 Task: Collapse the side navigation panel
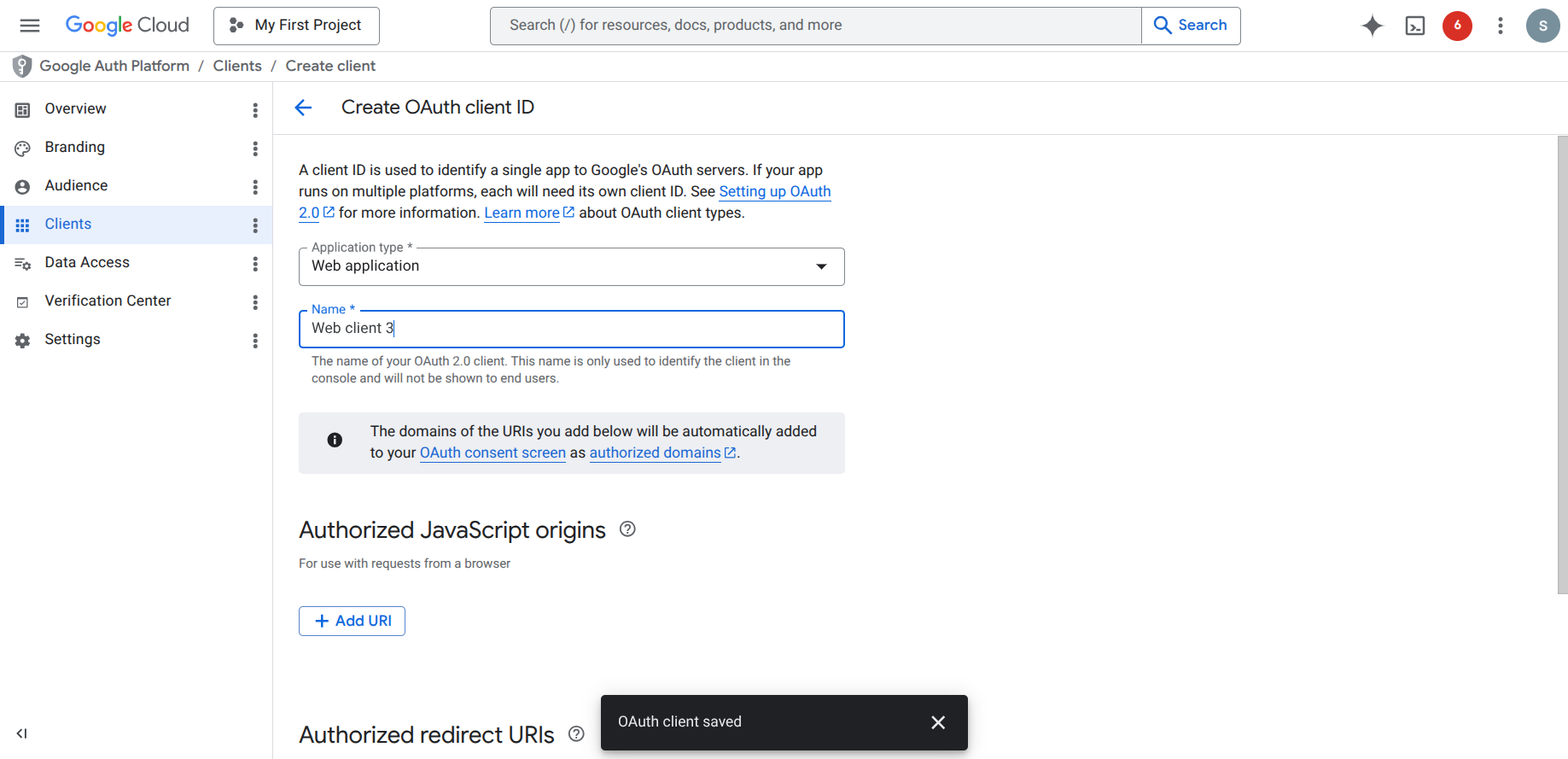coord(22,733)
